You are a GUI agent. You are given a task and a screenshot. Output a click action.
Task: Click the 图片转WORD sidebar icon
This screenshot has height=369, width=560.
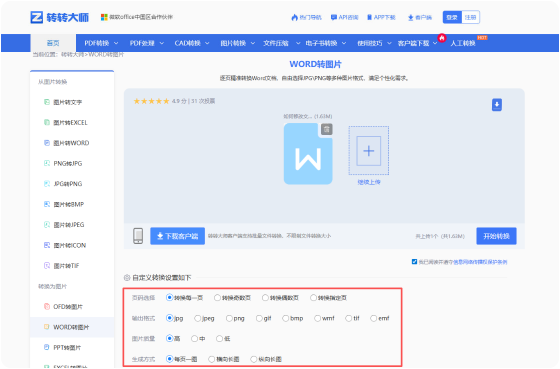pos(47,143)
